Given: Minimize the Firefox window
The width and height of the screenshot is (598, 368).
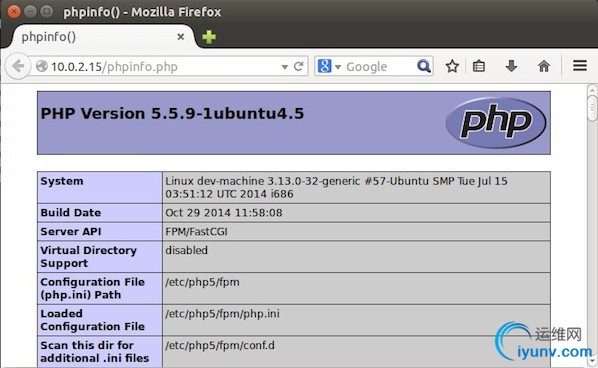Looking at the screenshot, I should point(30,11).
